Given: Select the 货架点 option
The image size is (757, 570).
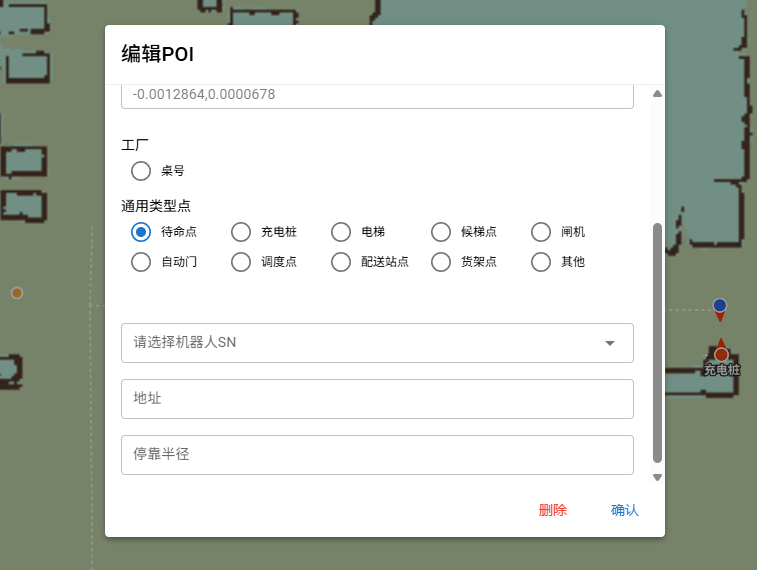Looking at the screenshot, I should (441, 262).
